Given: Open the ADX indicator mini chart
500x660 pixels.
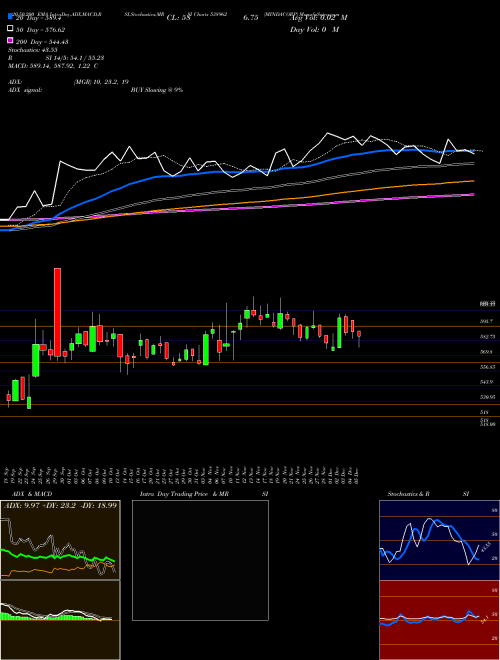Looking at the screenshot, I should pyautogui.click(x=60, y=540).
